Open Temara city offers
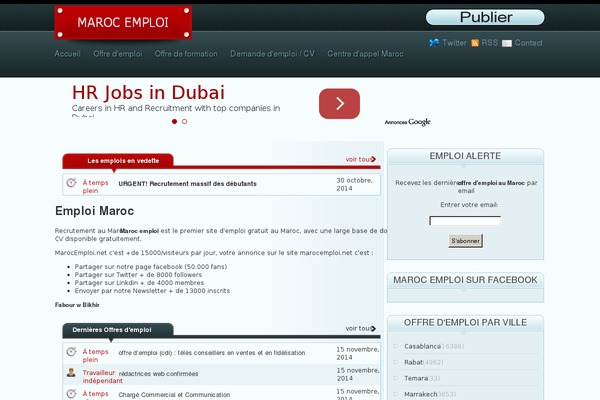 click(x=416, y=378)
